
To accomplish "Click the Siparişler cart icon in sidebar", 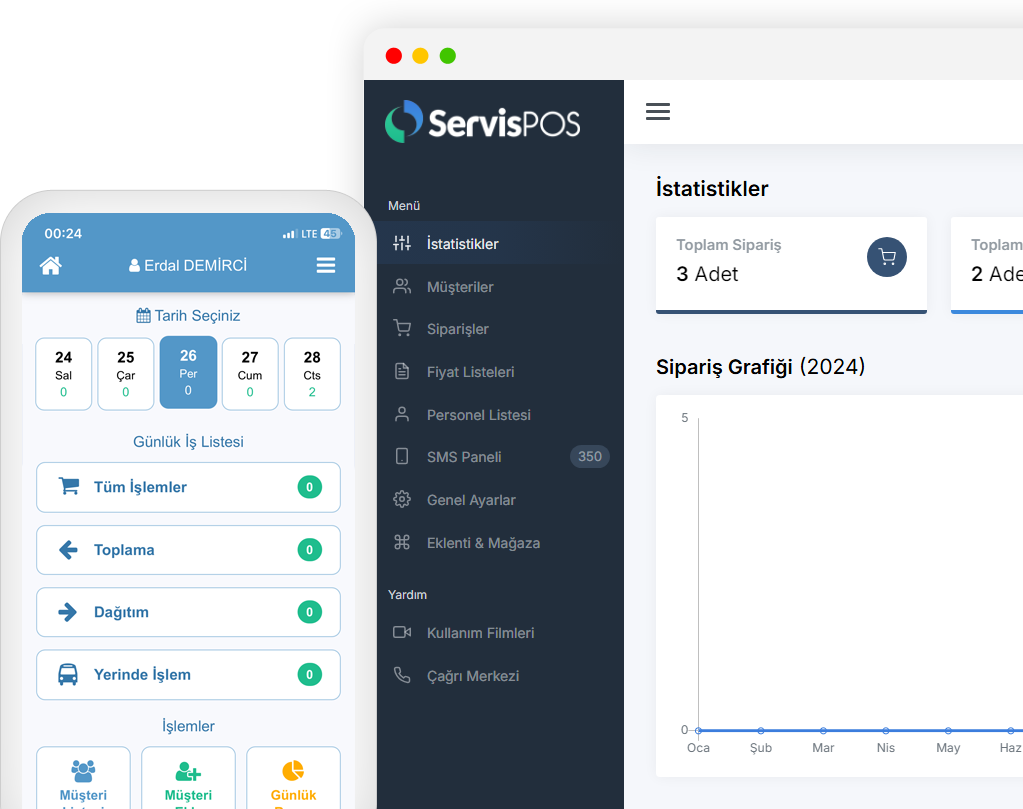I will click(402, 329).
